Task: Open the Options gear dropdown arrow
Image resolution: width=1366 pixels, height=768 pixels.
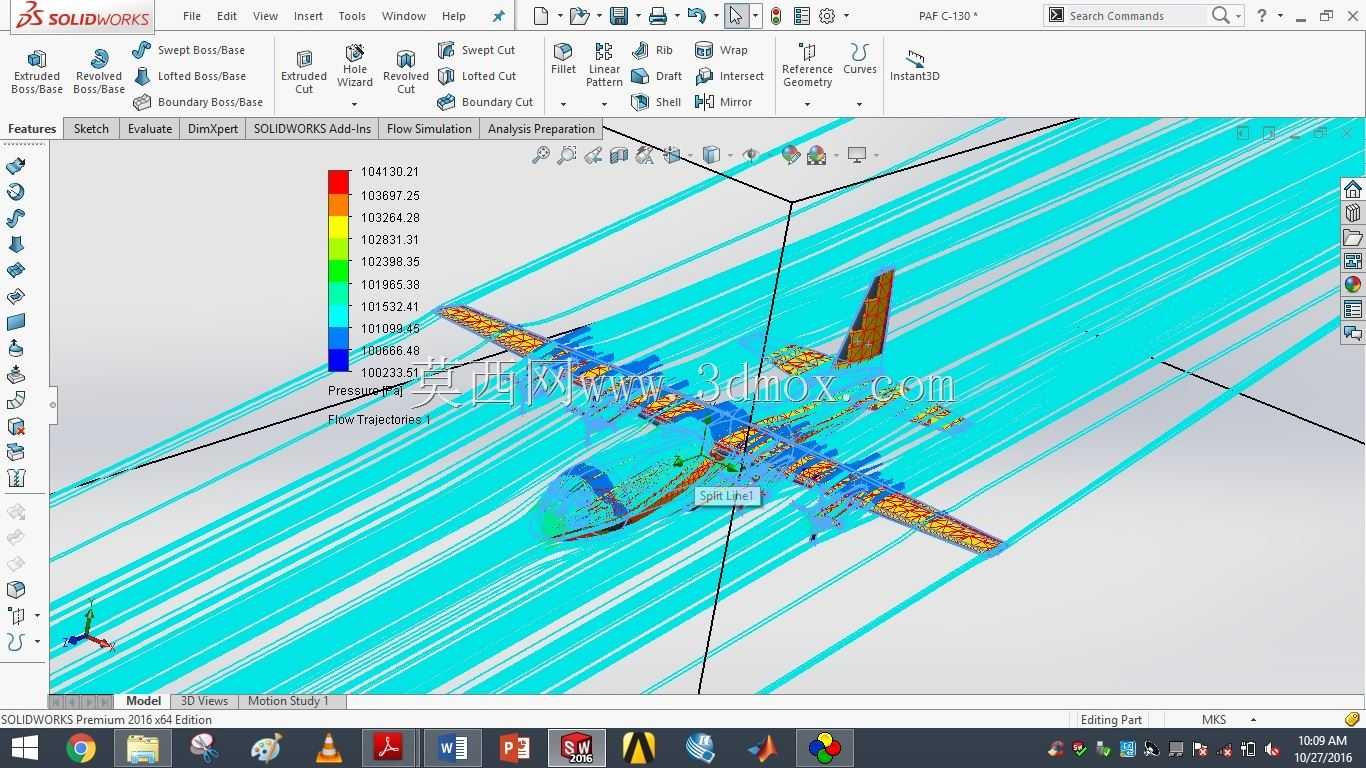Action: click(x=846, y=16)
